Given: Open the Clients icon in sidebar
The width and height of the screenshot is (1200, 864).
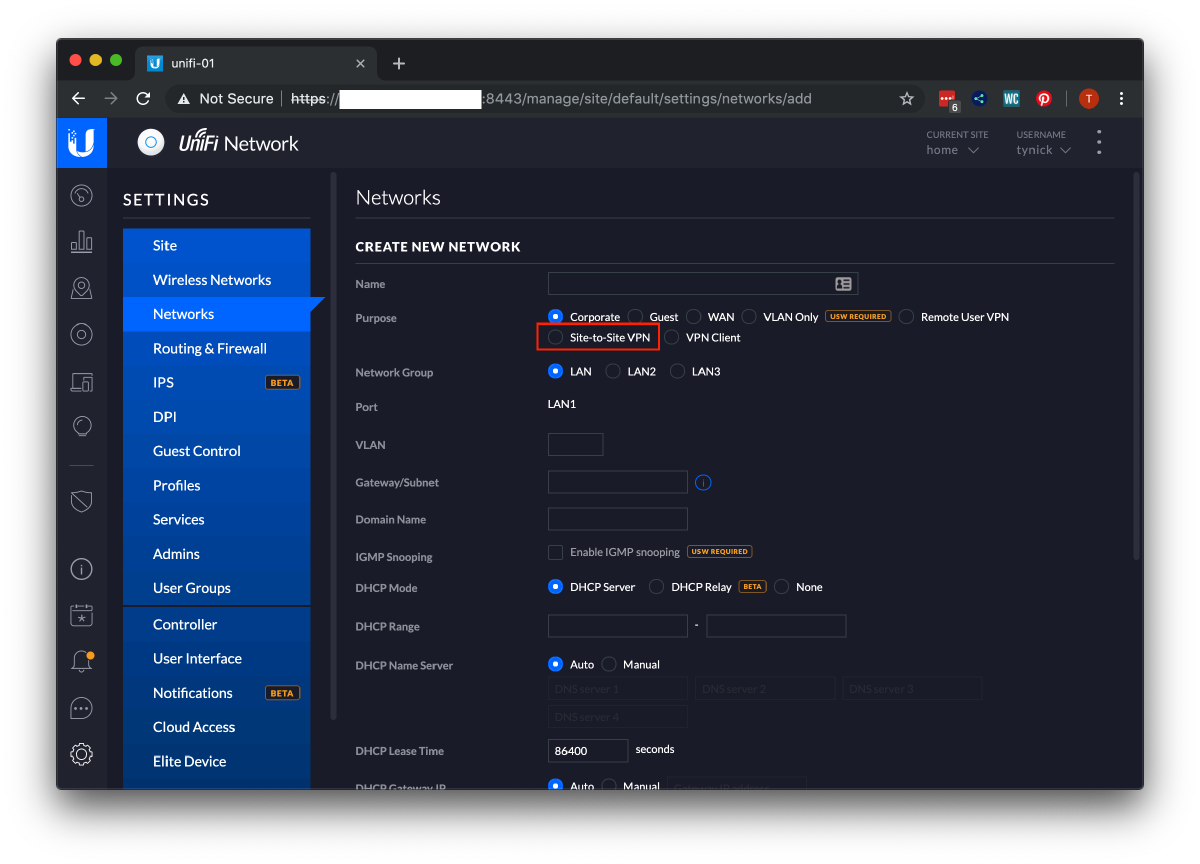Looking at the screenshot, I should coord(82,382).
